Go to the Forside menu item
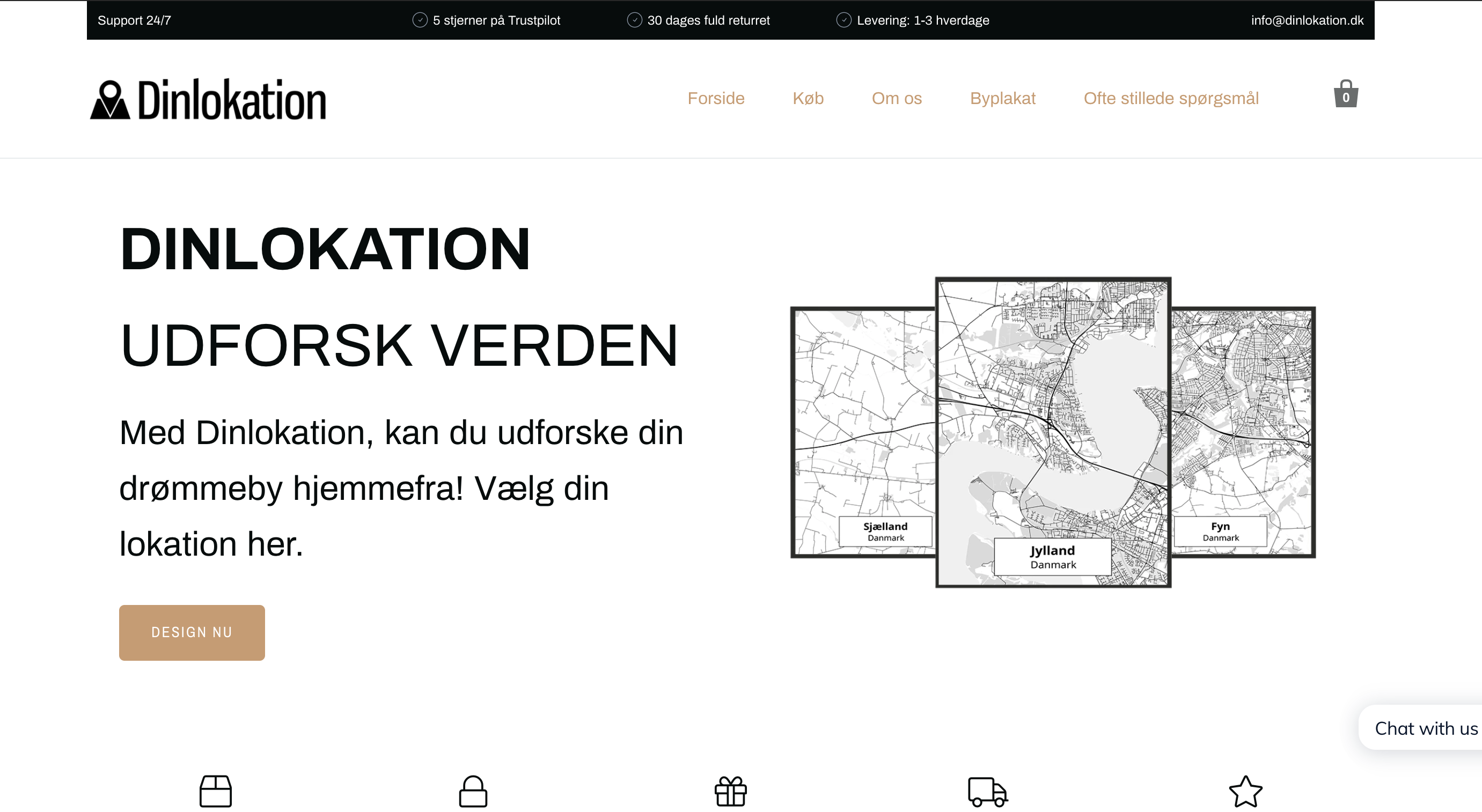Screen dimensions: 1482x812 click(716, 98)
